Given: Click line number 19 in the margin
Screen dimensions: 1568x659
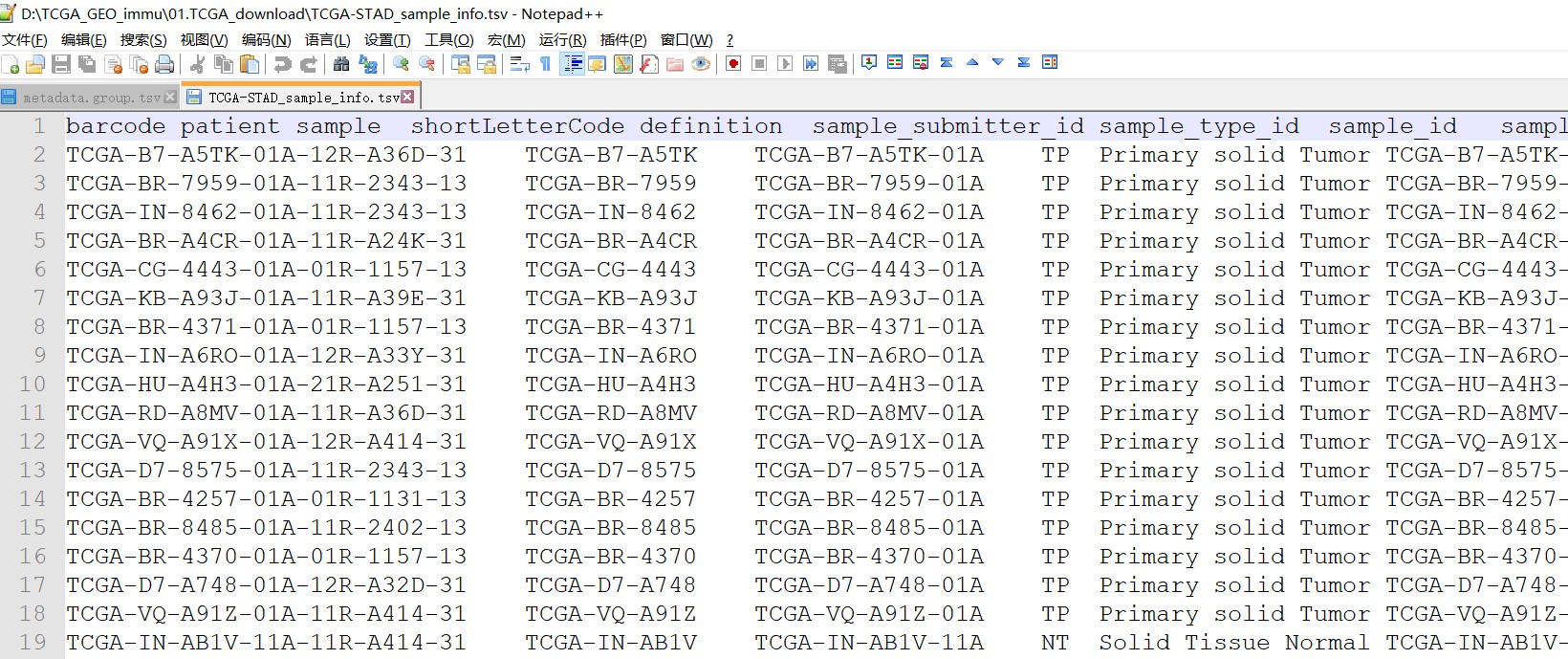Looking at the screenshot, I should [x=33, y=642].
